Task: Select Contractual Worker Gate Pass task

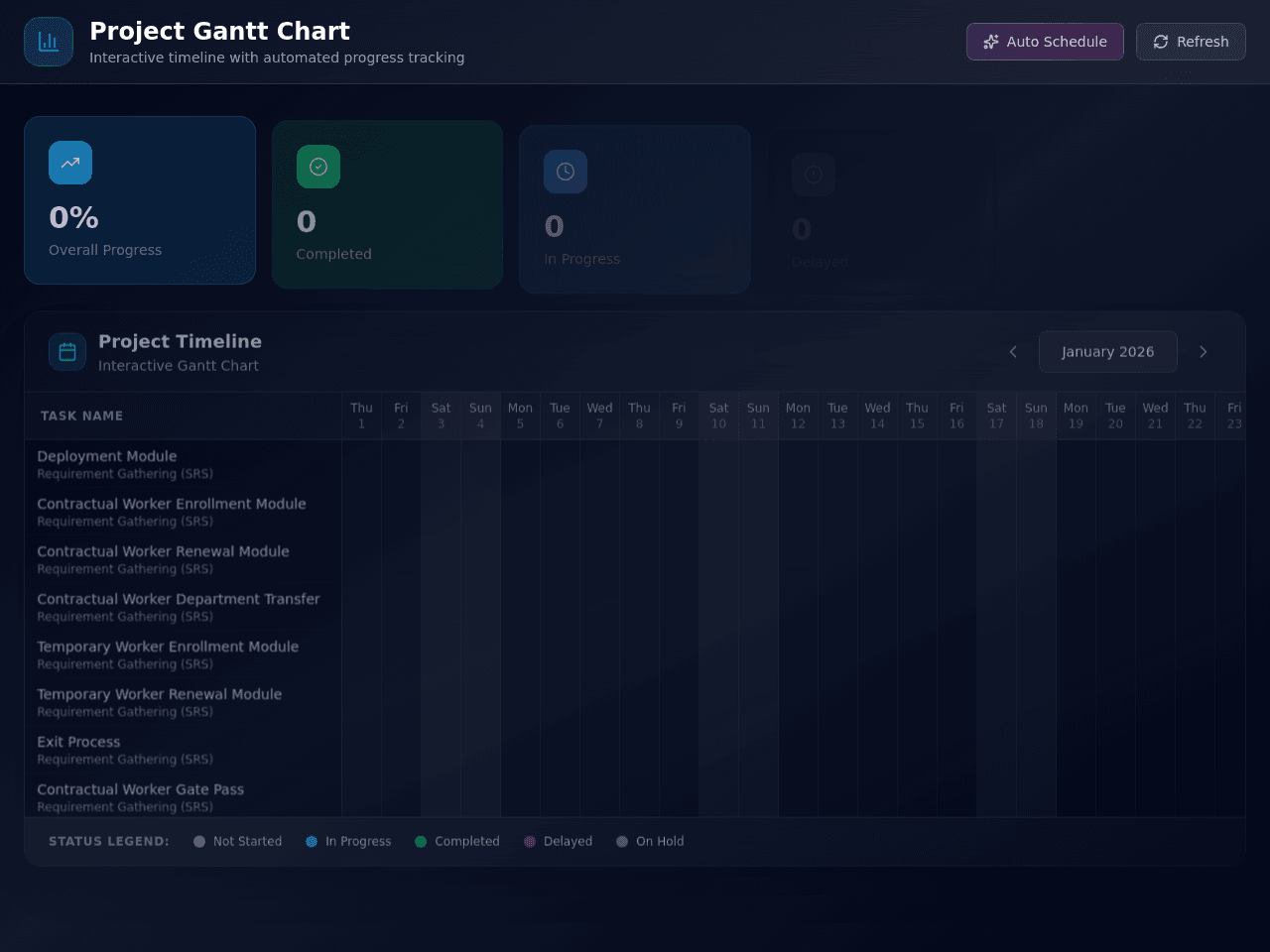Action: tap(183, 795)
